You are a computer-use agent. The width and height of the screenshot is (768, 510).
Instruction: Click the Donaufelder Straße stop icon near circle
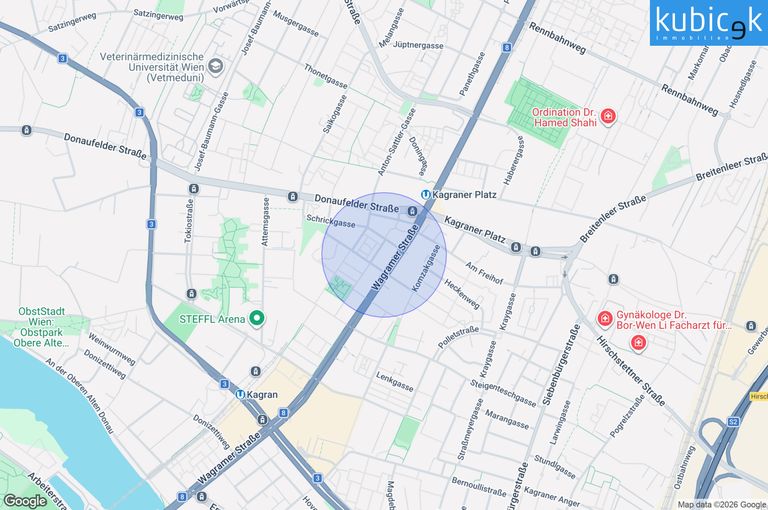pyautogui.click(x=412, y=211)
